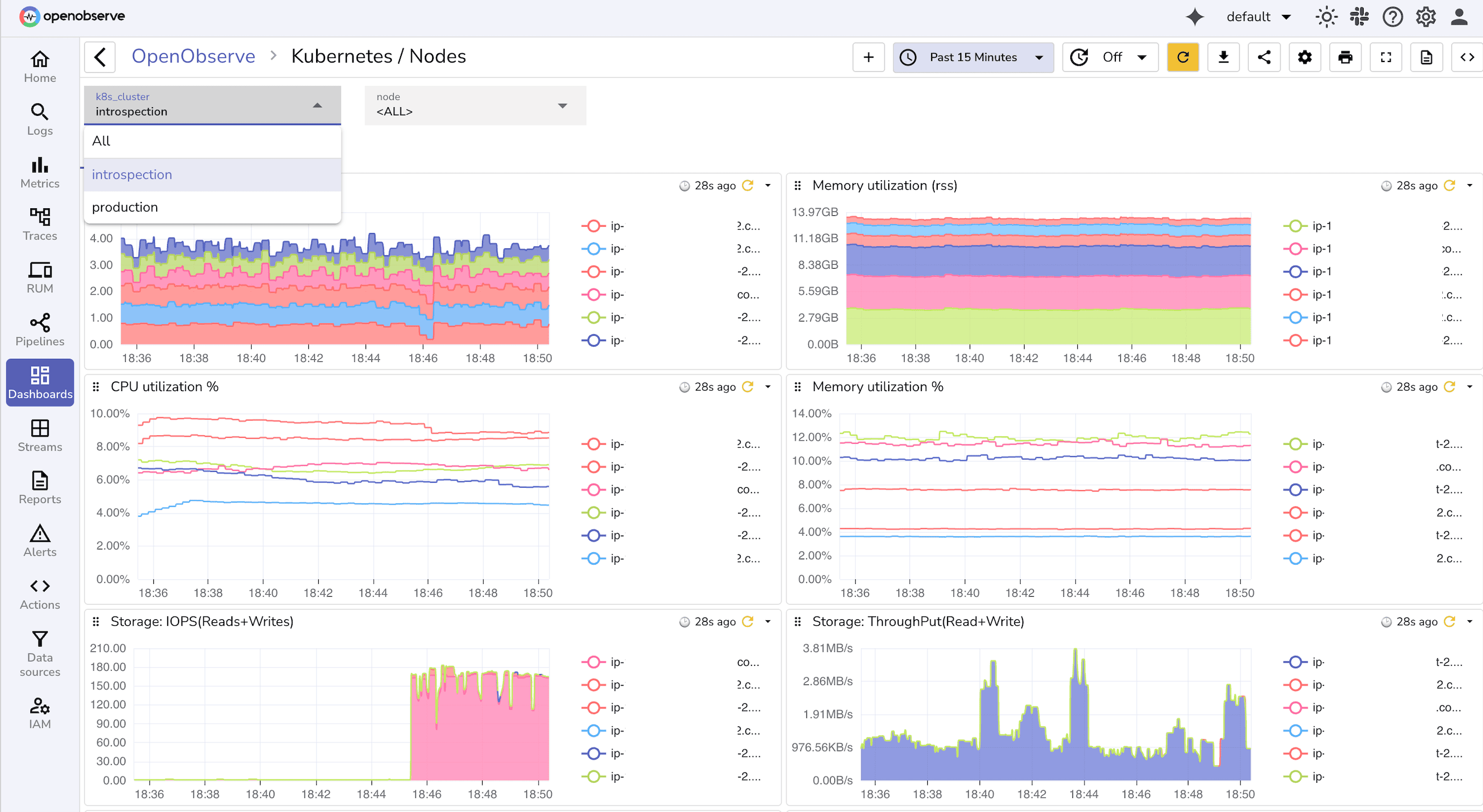Add a new panel with the plus button

(868, 57)
